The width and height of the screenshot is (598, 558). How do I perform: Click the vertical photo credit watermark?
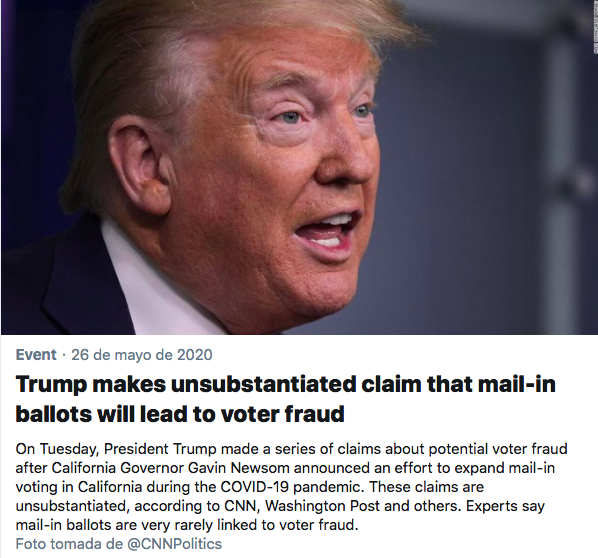[x=595, y=27]
